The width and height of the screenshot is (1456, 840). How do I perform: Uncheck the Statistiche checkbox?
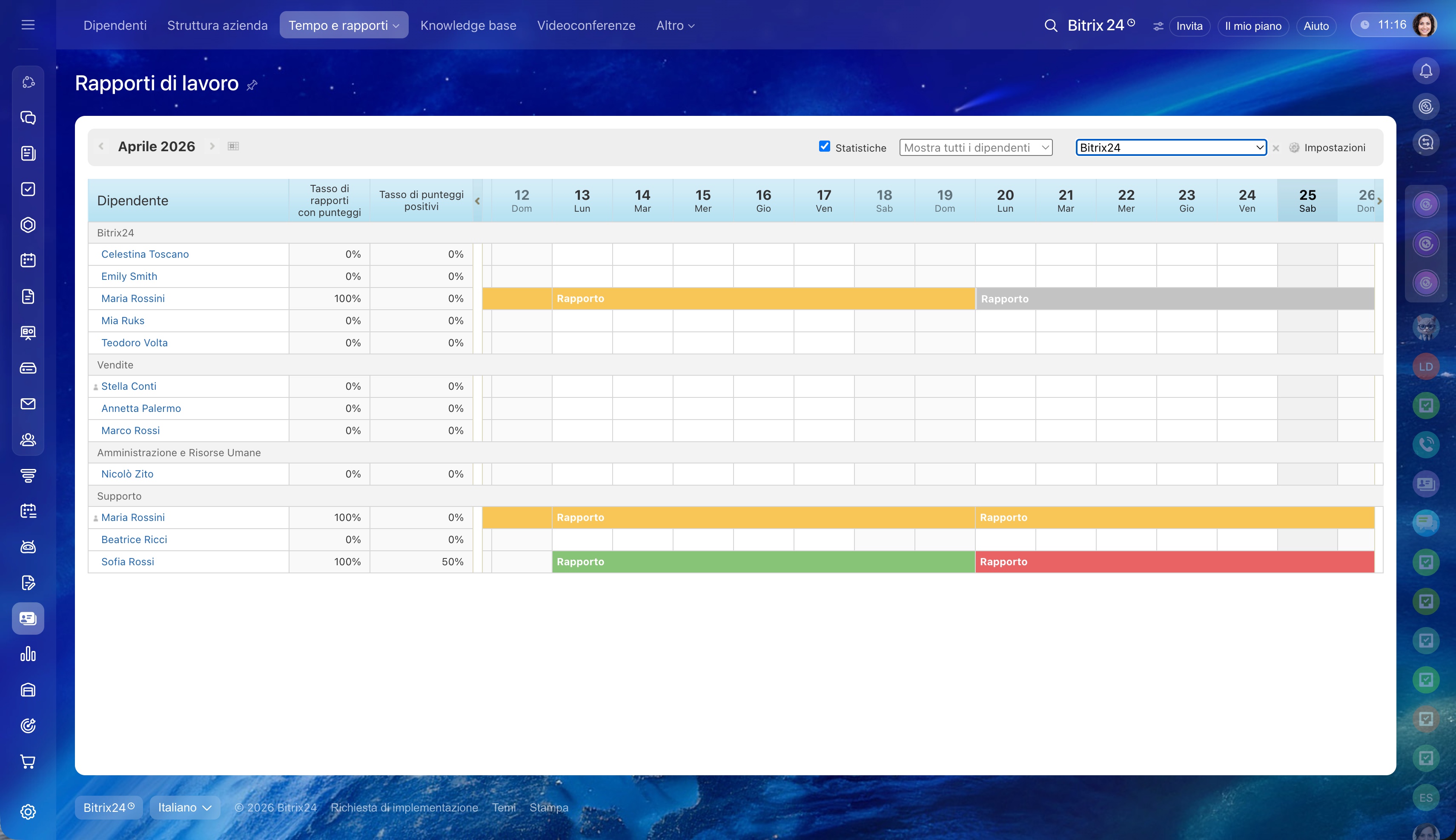pos(824,147)
